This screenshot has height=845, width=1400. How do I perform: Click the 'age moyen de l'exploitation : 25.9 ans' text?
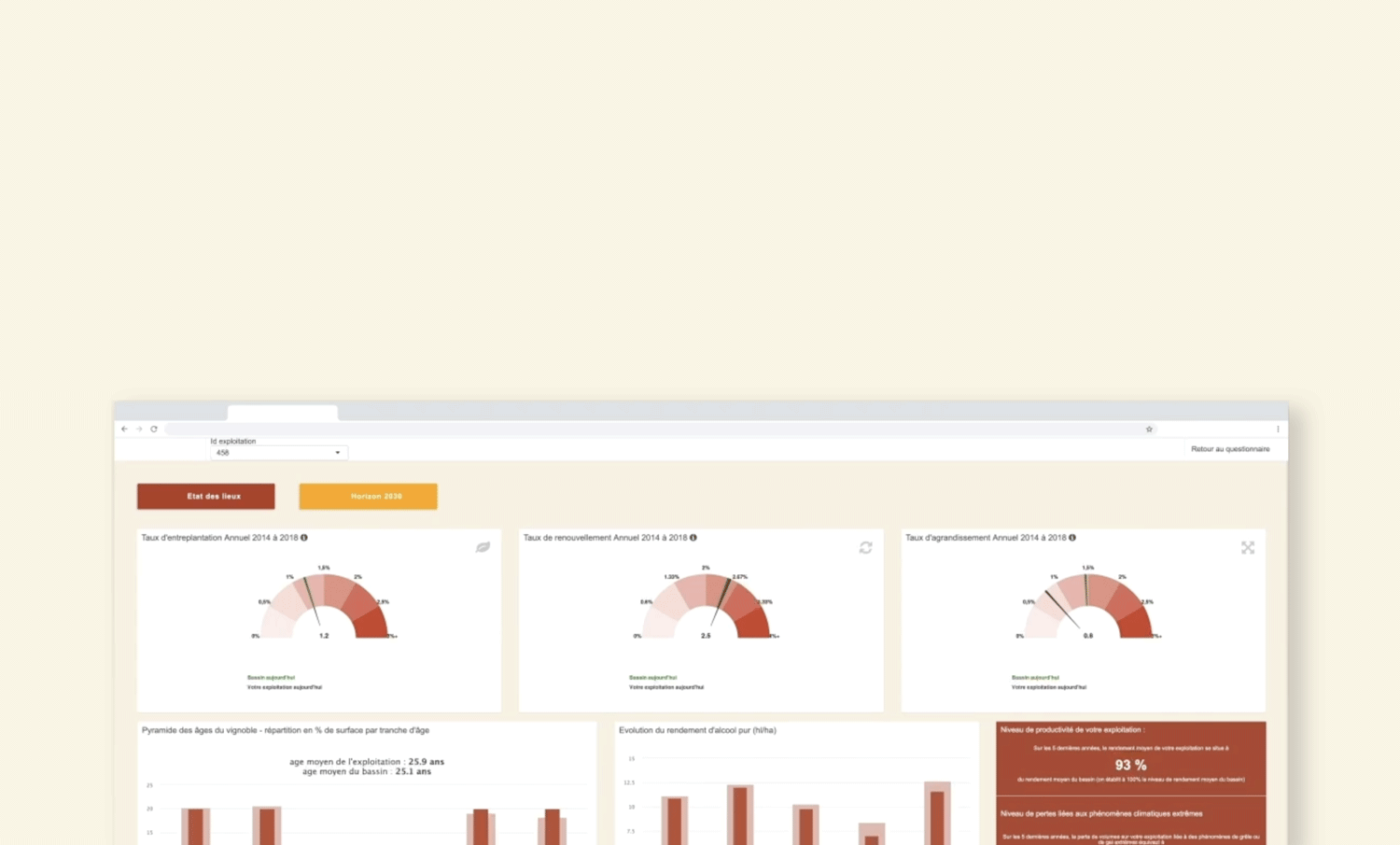click(x=367, y=762)
